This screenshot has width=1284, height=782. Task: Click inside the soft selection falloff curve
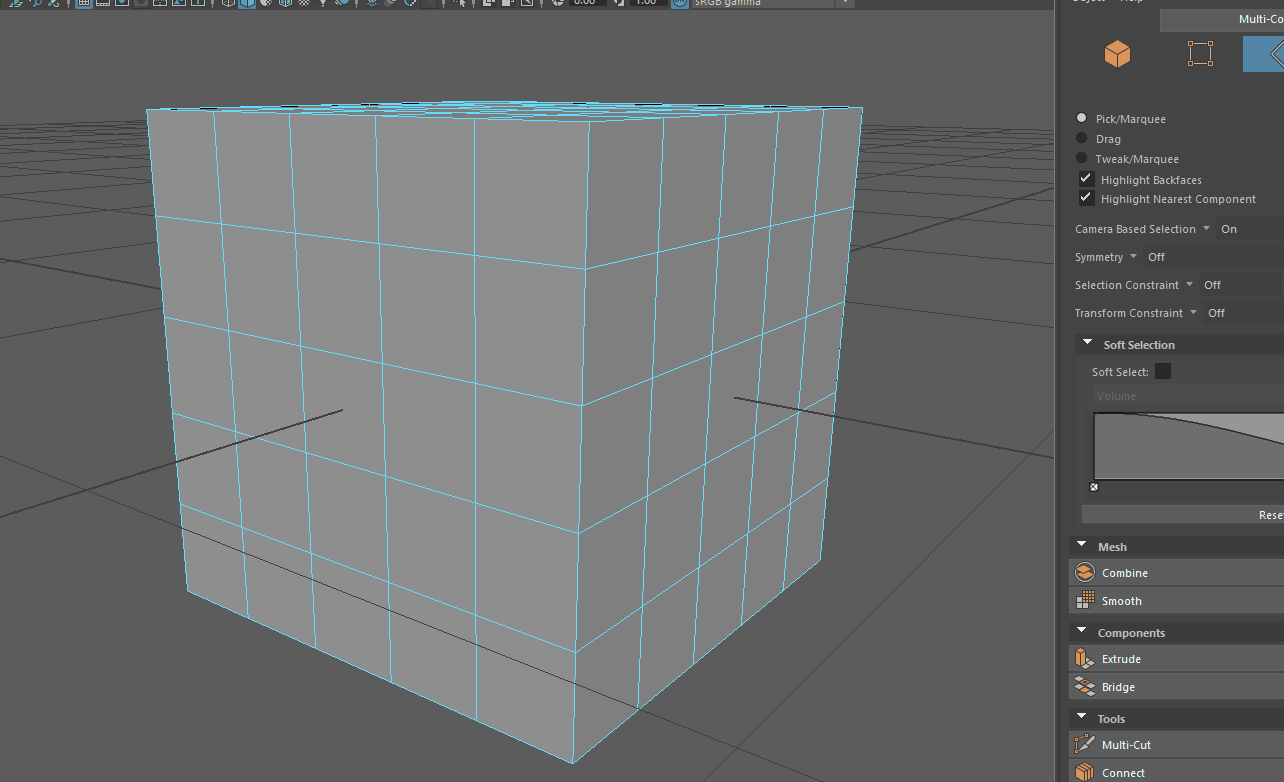(1189, 446)
